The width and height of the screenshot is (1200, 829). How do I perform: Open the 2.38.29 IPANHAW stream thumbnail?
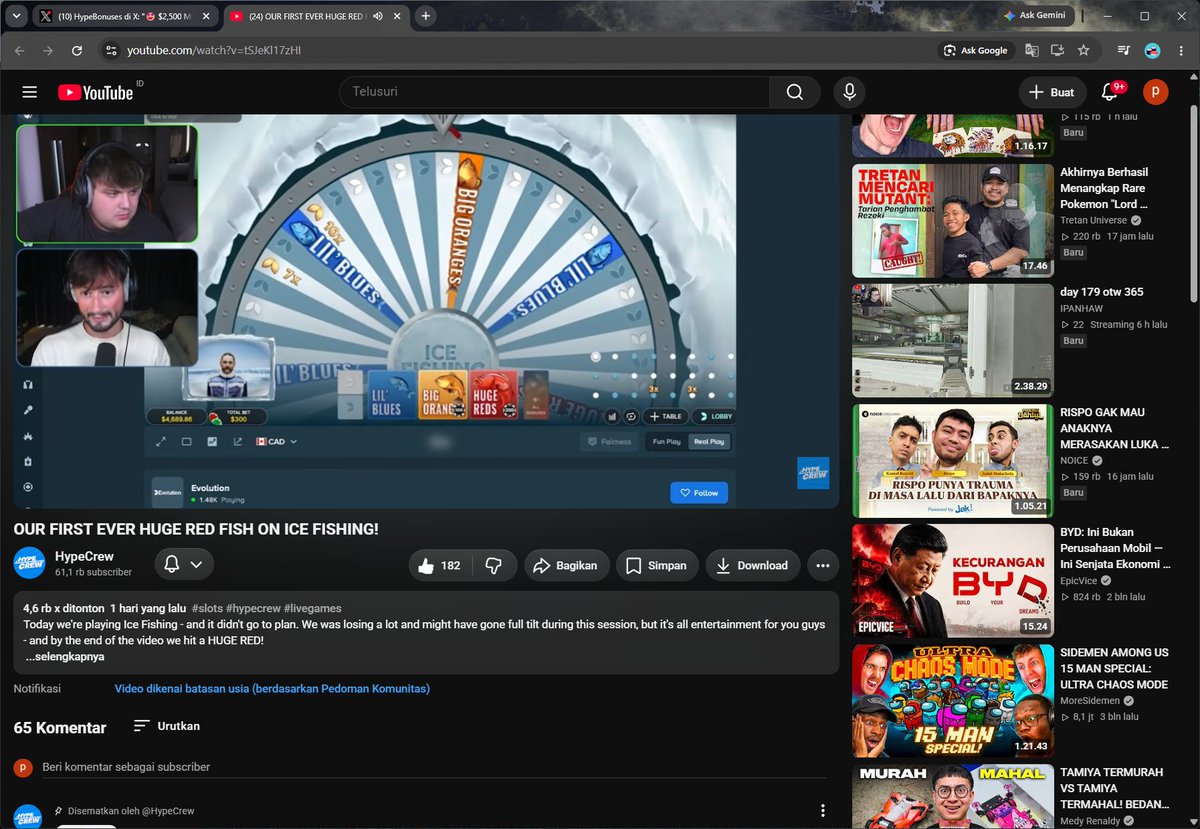953,341
